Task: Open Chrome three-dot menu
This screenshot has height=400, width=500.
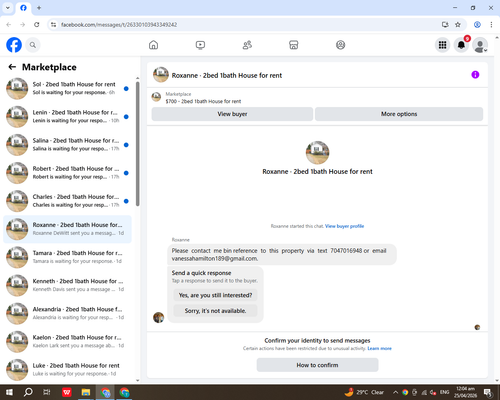Action: click(x=491, y=25)
